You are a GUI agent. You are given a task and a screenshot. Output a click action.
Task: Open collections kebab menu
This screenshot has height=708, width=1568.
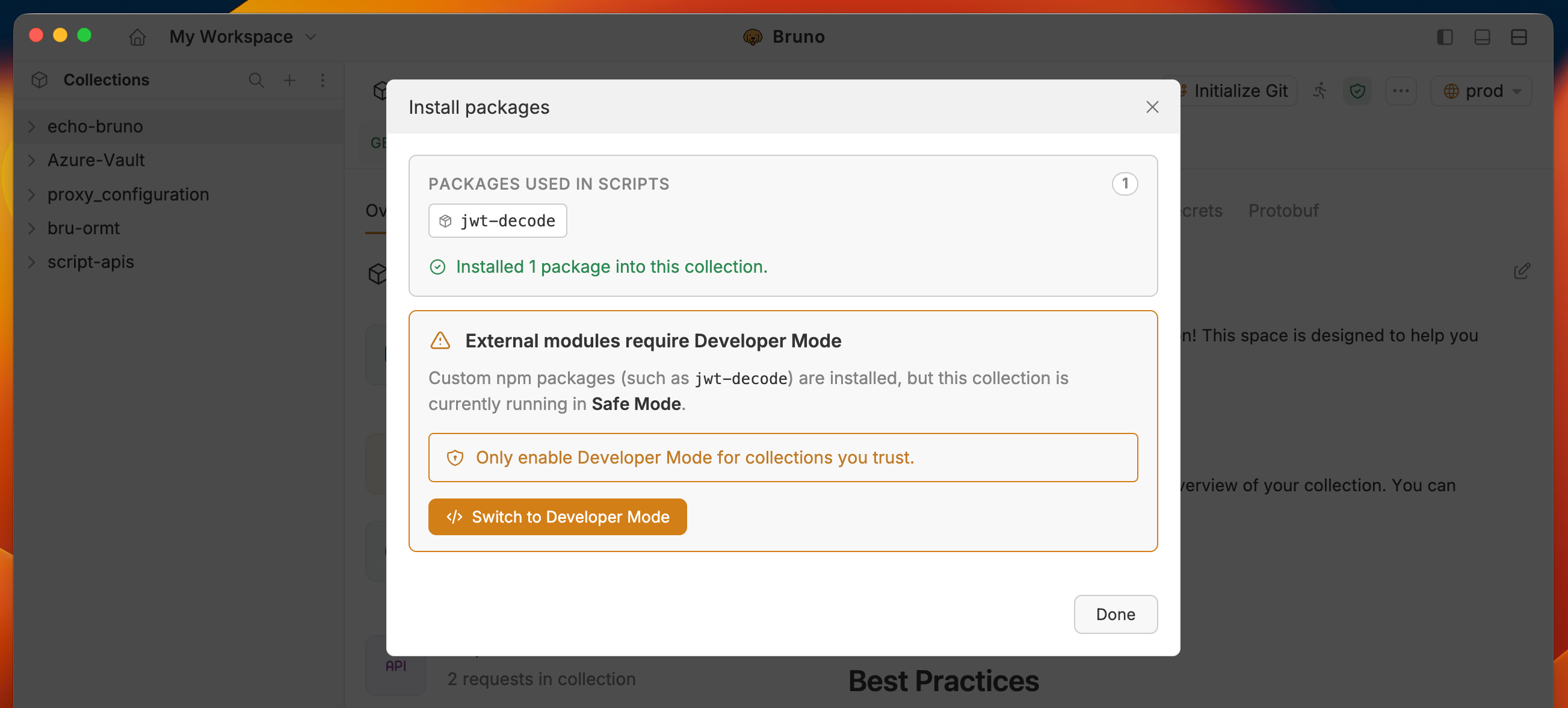[x=323, y=80]
